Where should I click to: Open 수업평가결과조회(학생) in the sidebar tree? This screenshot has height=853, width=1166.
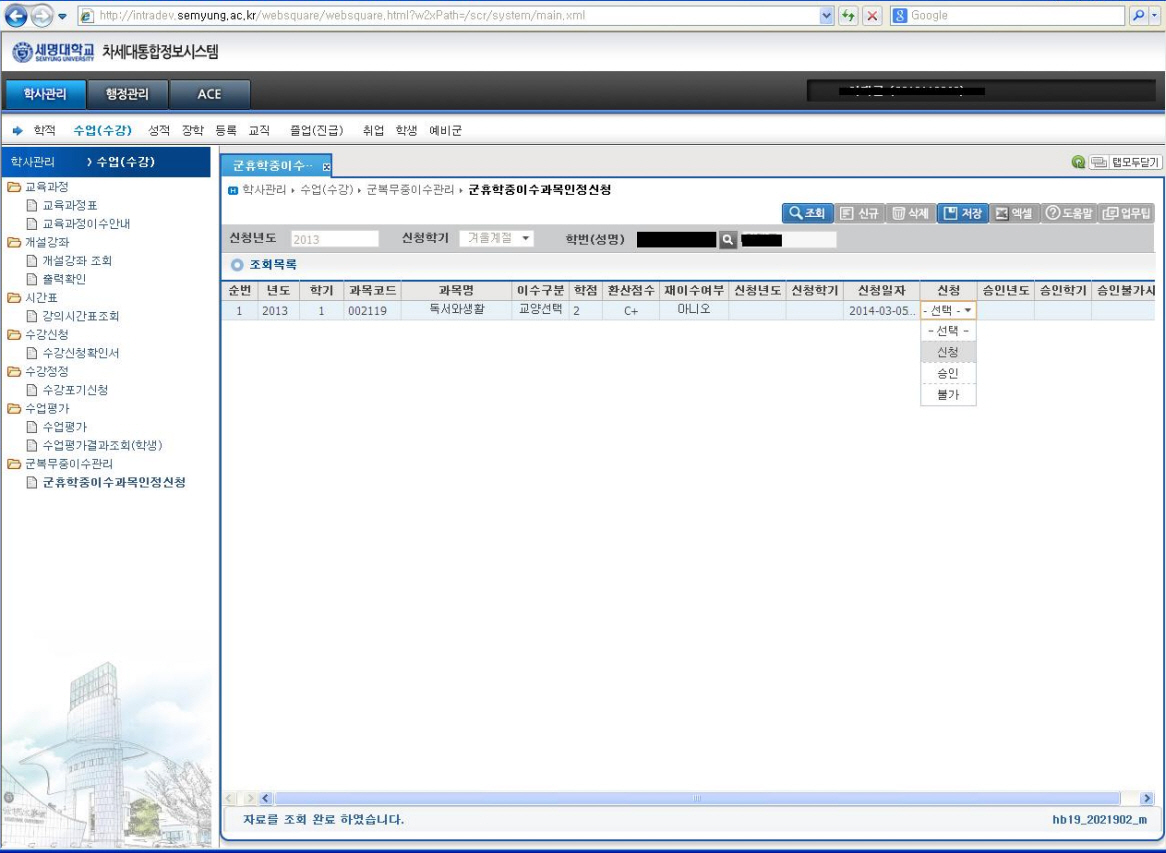coord(103,445)
